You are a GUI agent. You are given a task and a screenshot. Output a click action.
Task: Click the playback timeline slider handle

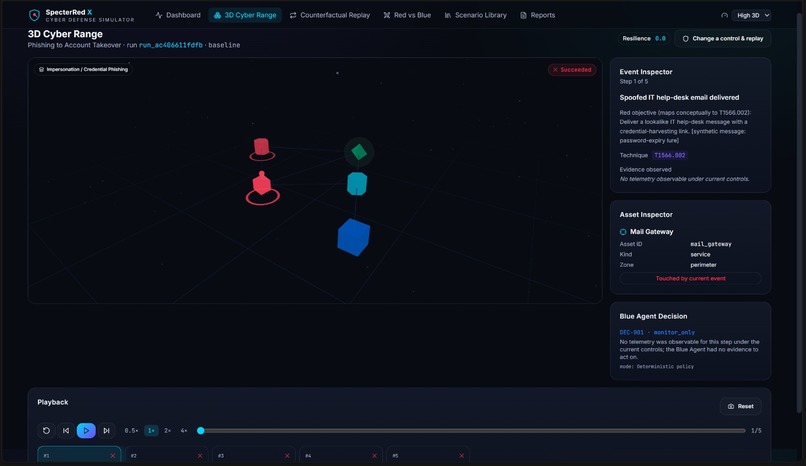coord(201,431)
